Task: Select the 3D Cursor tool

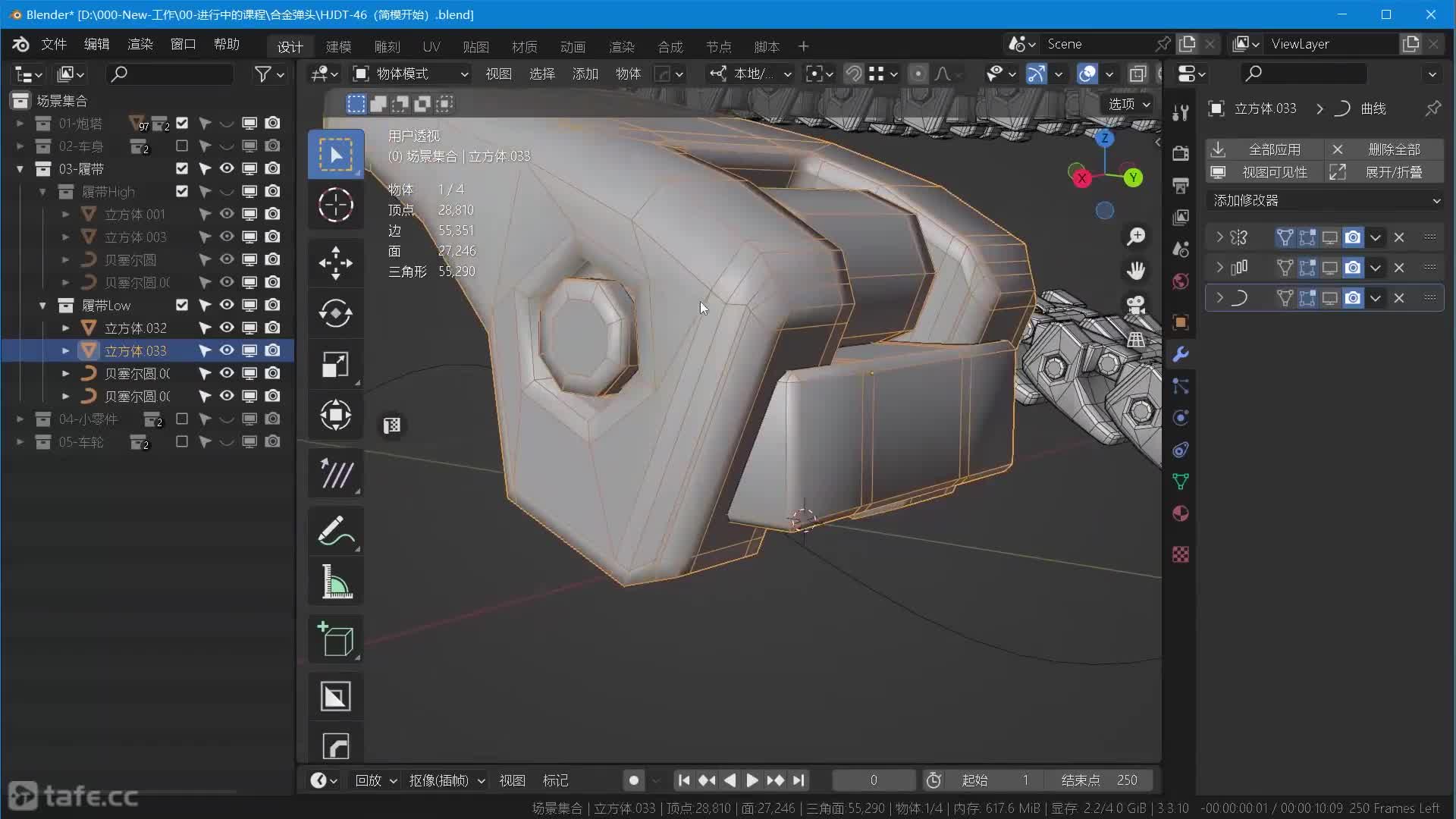Action: click(335, 205)
